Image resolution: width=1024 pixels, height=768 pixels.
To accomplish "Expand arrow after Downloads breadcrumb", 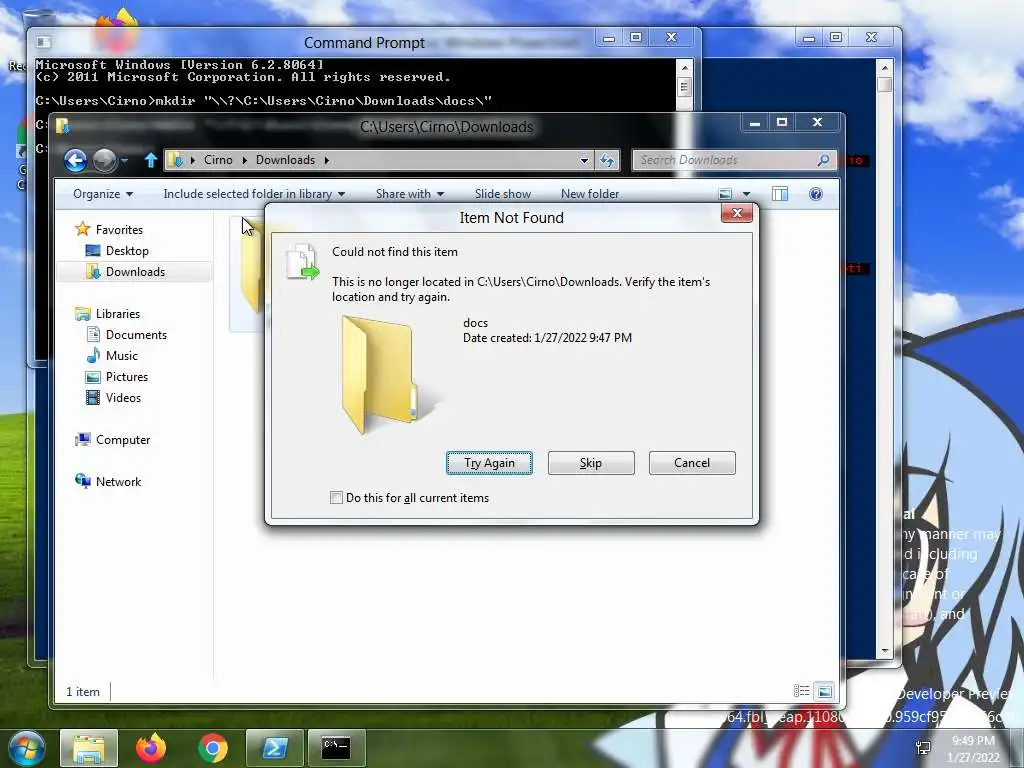I will 327,160.
